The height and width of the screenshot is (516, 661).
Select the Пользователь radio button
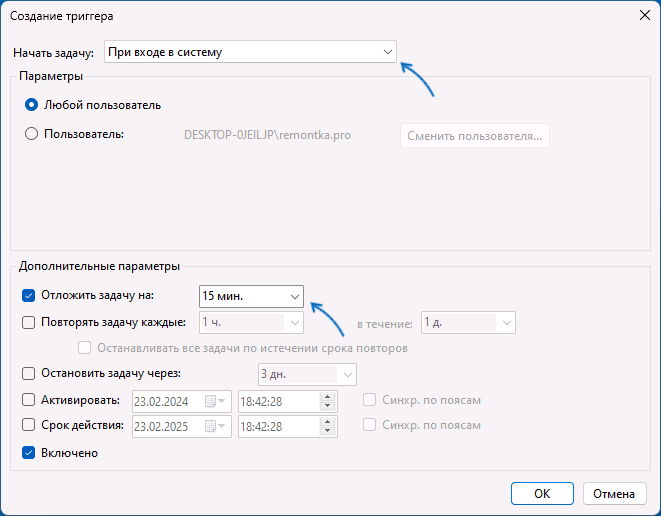tap(32, 134)
